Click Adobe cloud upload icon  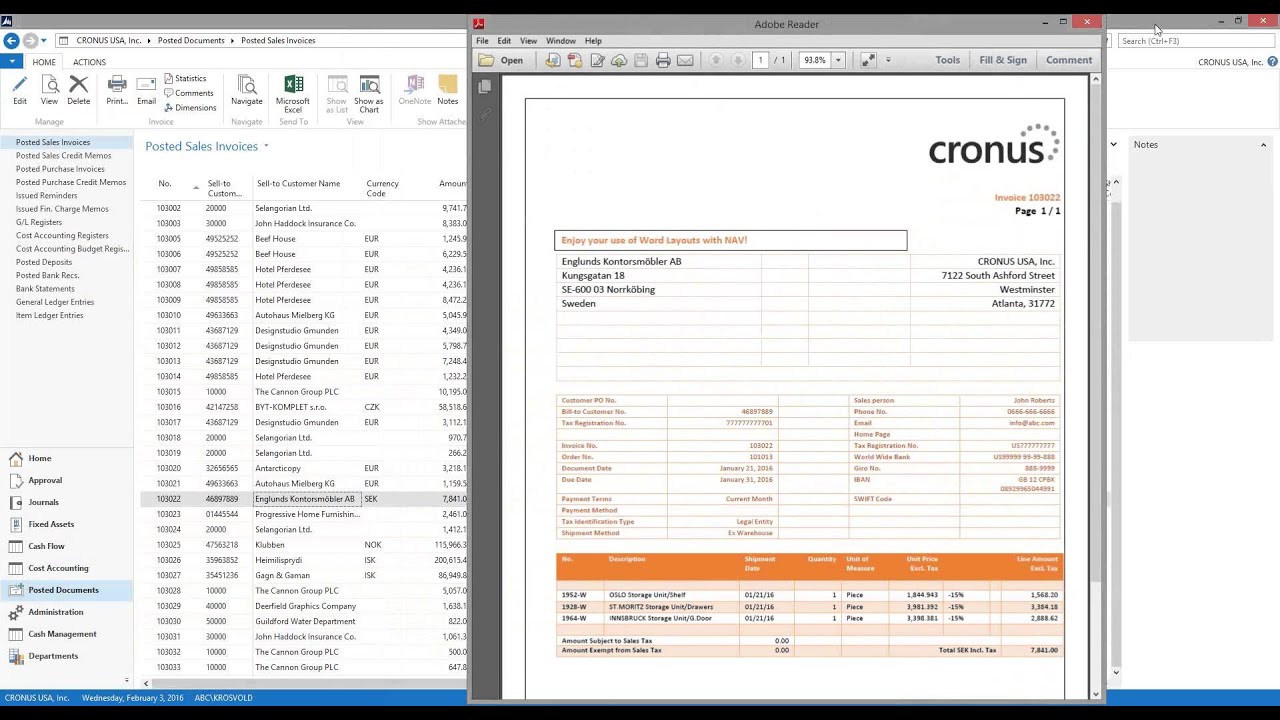[619, 60]
